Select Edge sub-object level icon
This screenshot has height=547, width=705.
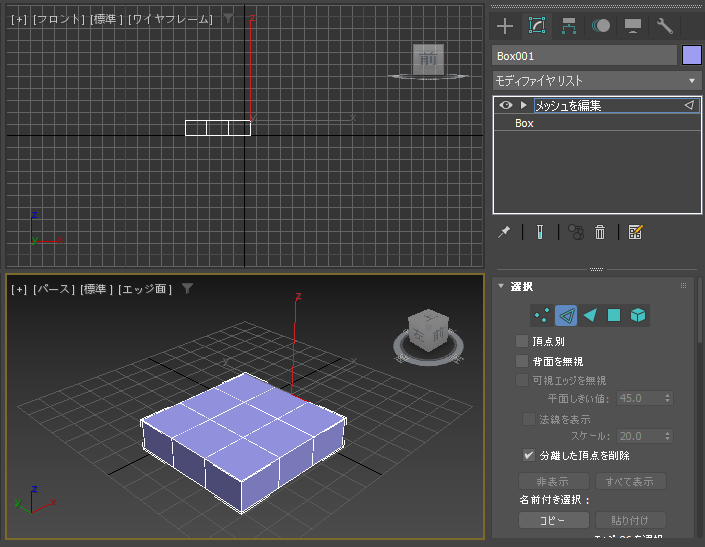[x=566, y=315]
